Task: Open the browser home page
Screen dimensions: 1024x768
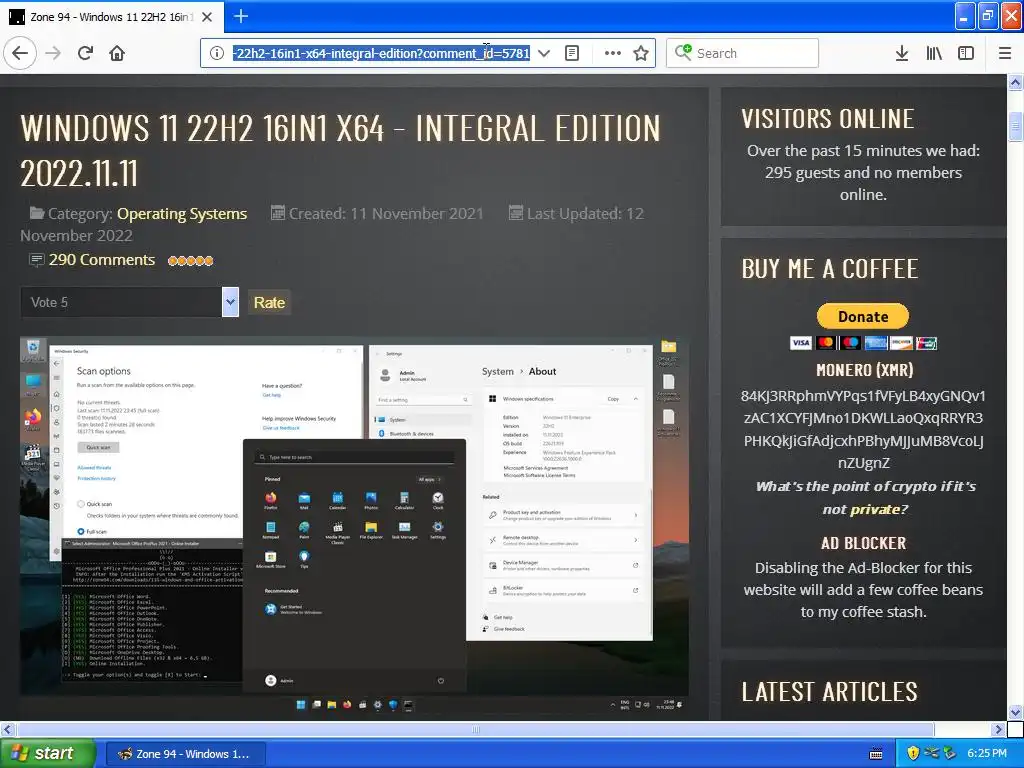Action: click(x=117, y=53)
